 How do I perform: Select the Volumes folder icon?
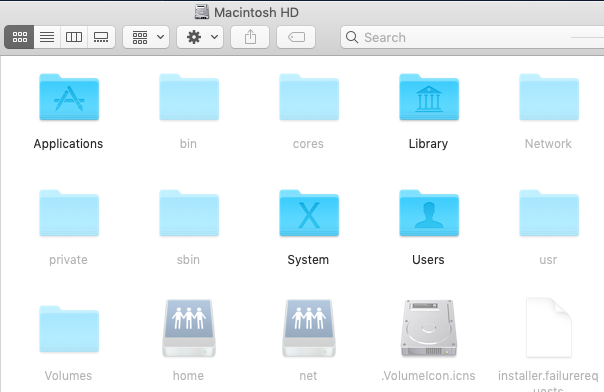coord(69,329)
